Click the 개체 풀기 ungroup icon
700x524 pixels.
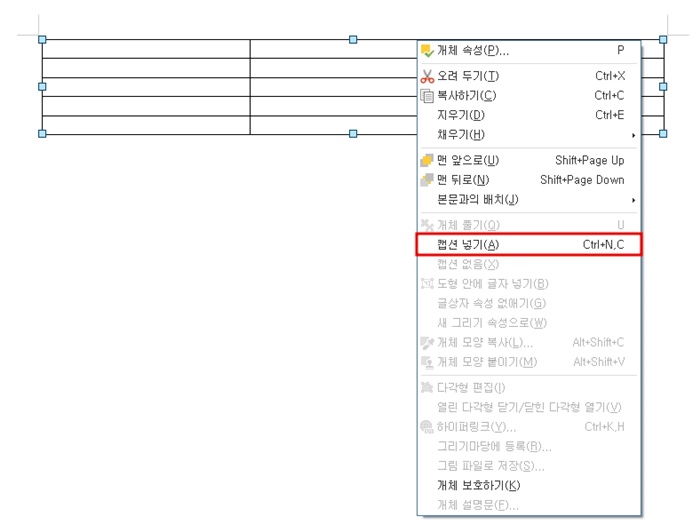click(427, 225)
